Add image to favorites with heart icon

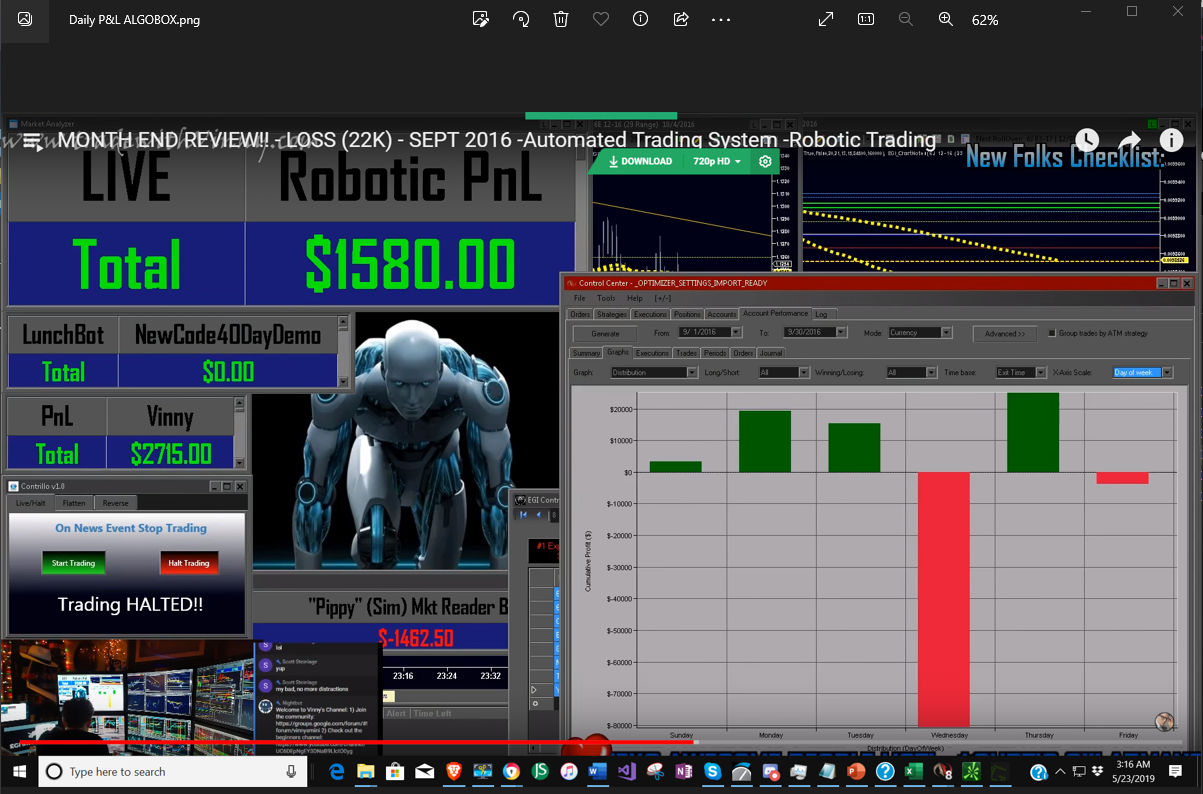601,19
